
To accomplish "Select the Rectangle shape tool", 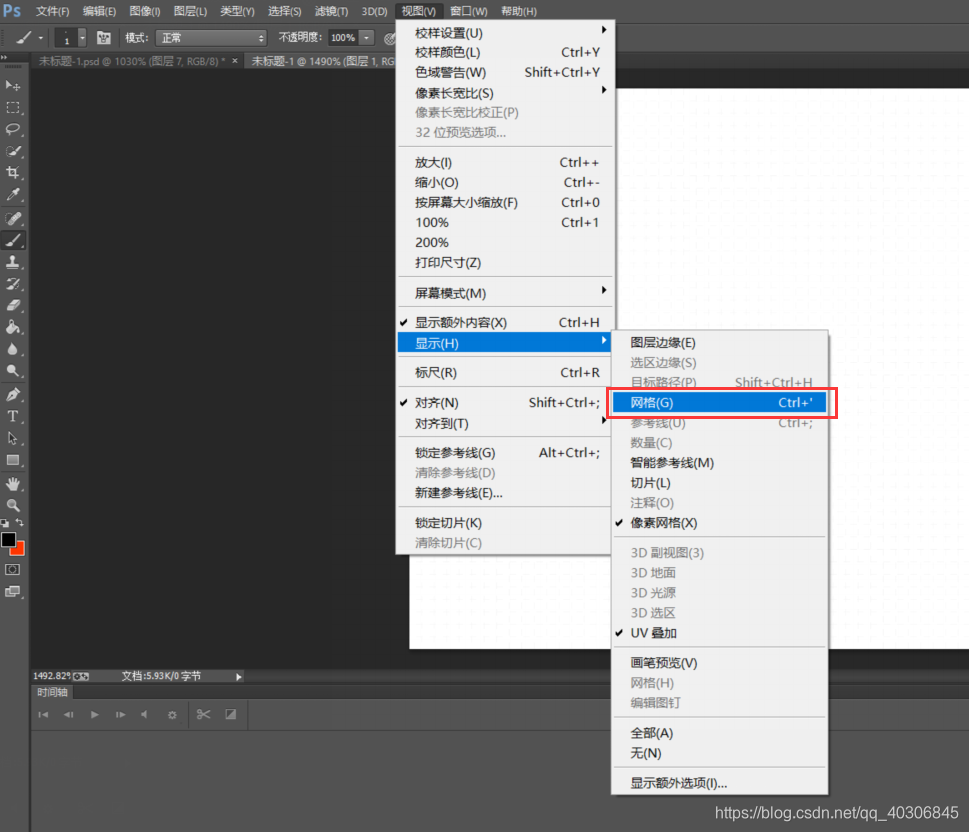I will (12, 460).
